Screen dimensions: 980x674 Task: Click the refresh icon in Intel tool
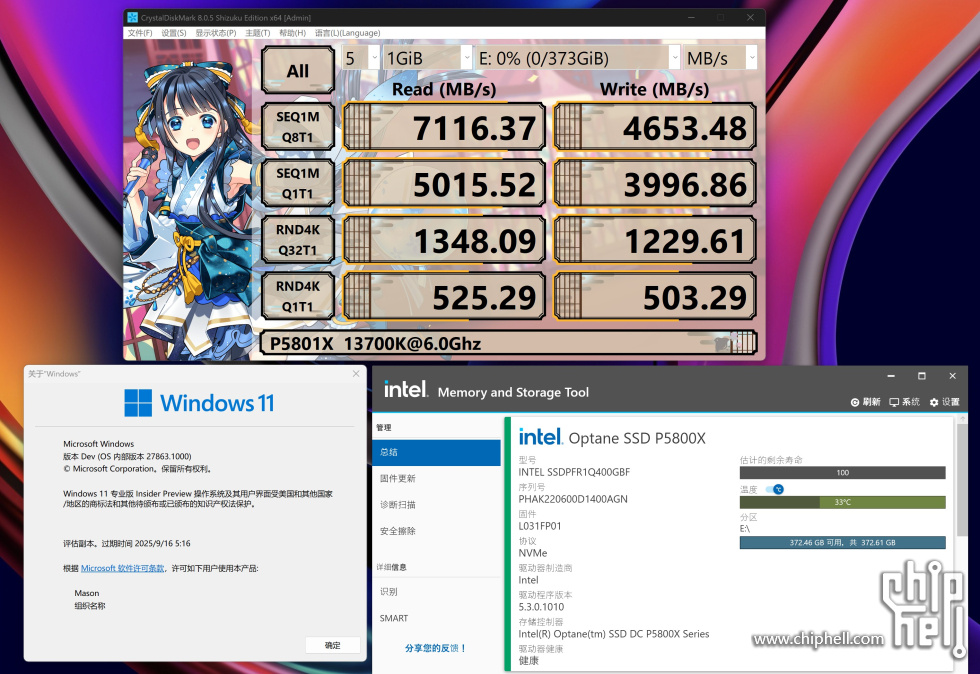[x=854, y=402]
